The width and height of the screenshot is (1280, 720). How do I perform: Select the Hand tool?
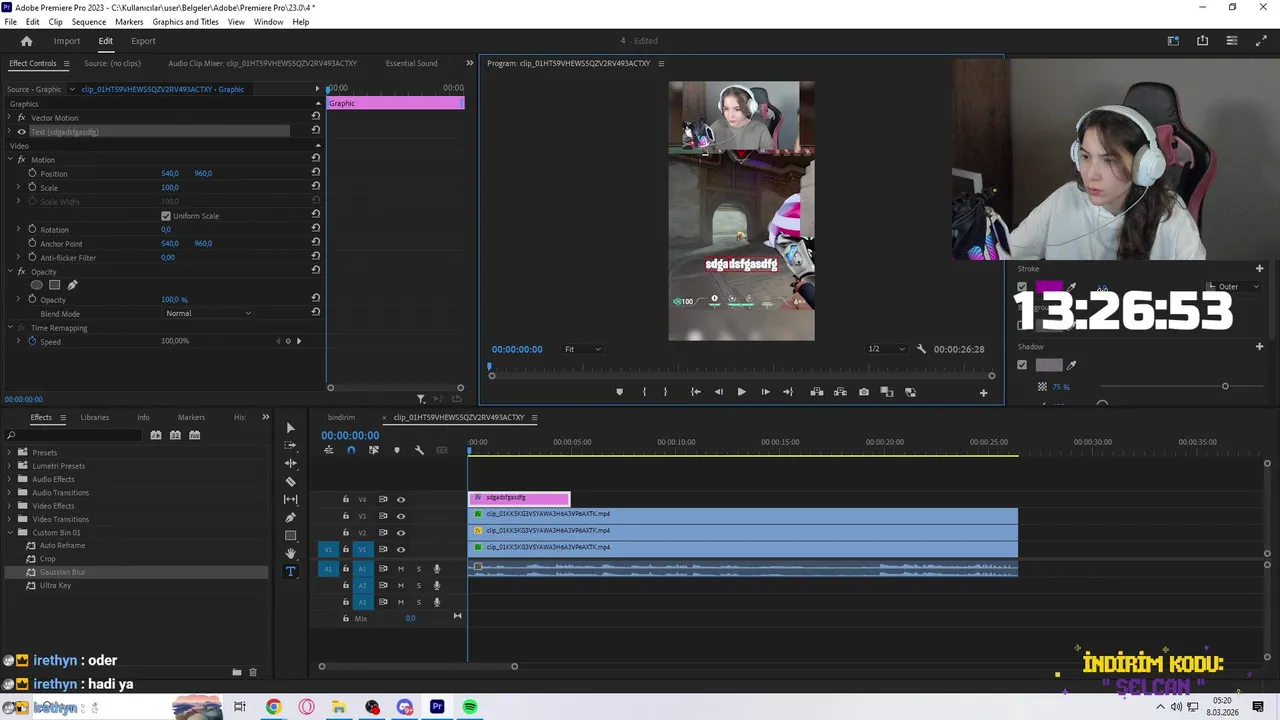(x=290, y=554)
